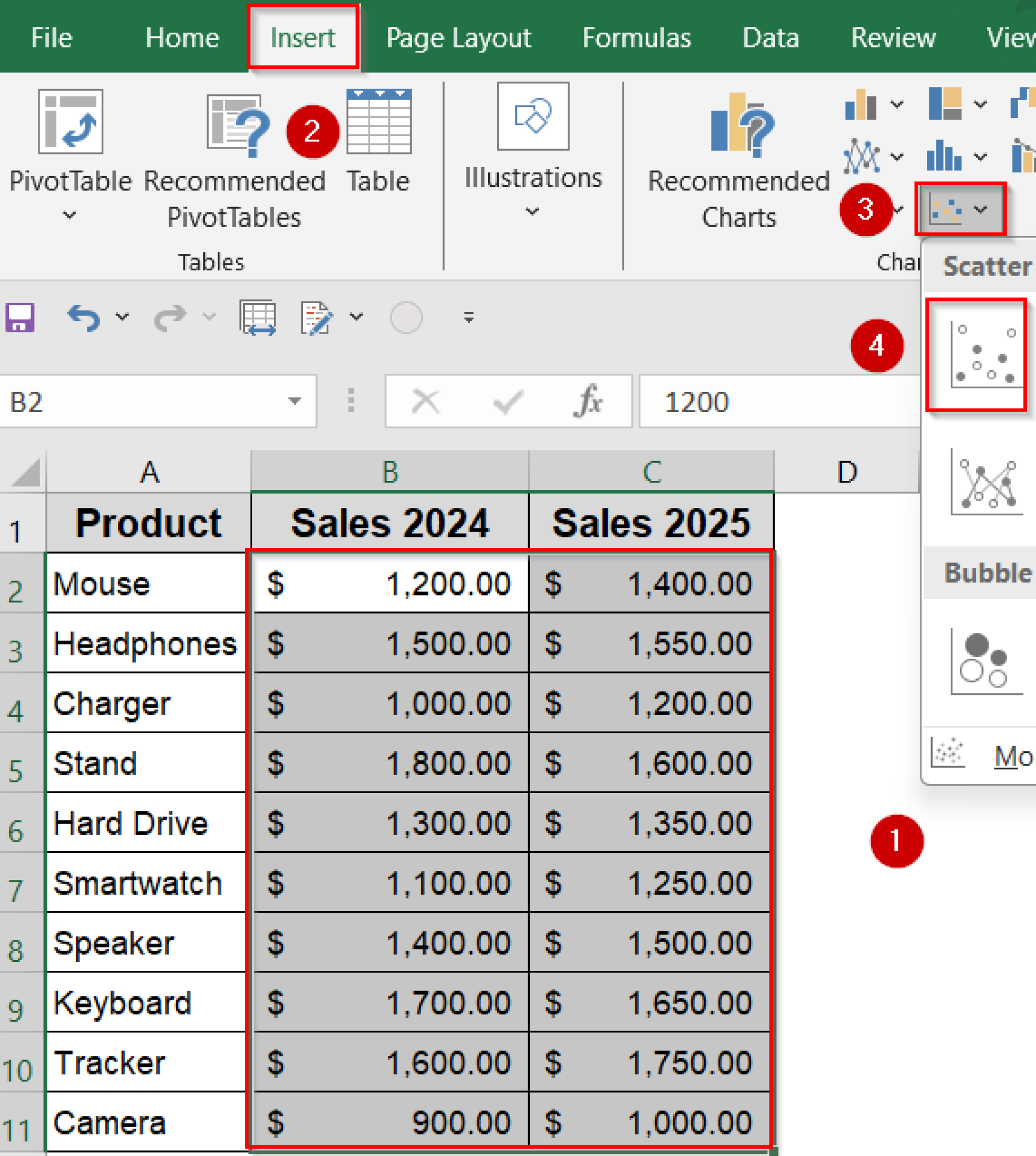The image size is (1036, 1156).
Task: Click the column chart icon
Action: pos(860,104)
